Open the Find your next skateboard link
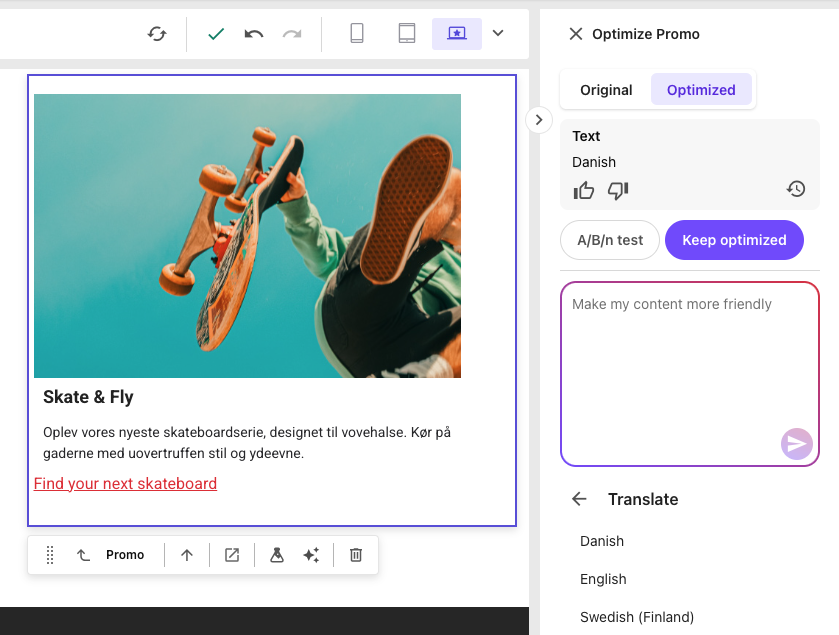839x635 pixels. tap(125, 483)
